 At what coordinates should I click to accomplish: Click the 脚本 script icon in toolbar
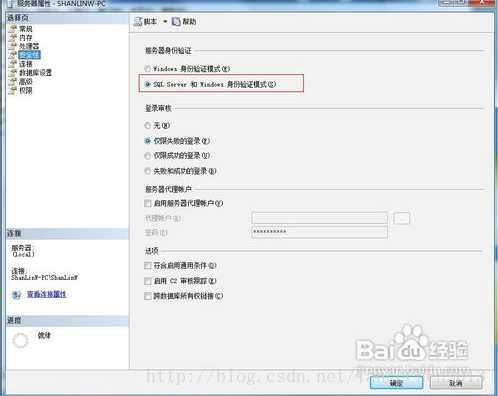coord(138,22)
